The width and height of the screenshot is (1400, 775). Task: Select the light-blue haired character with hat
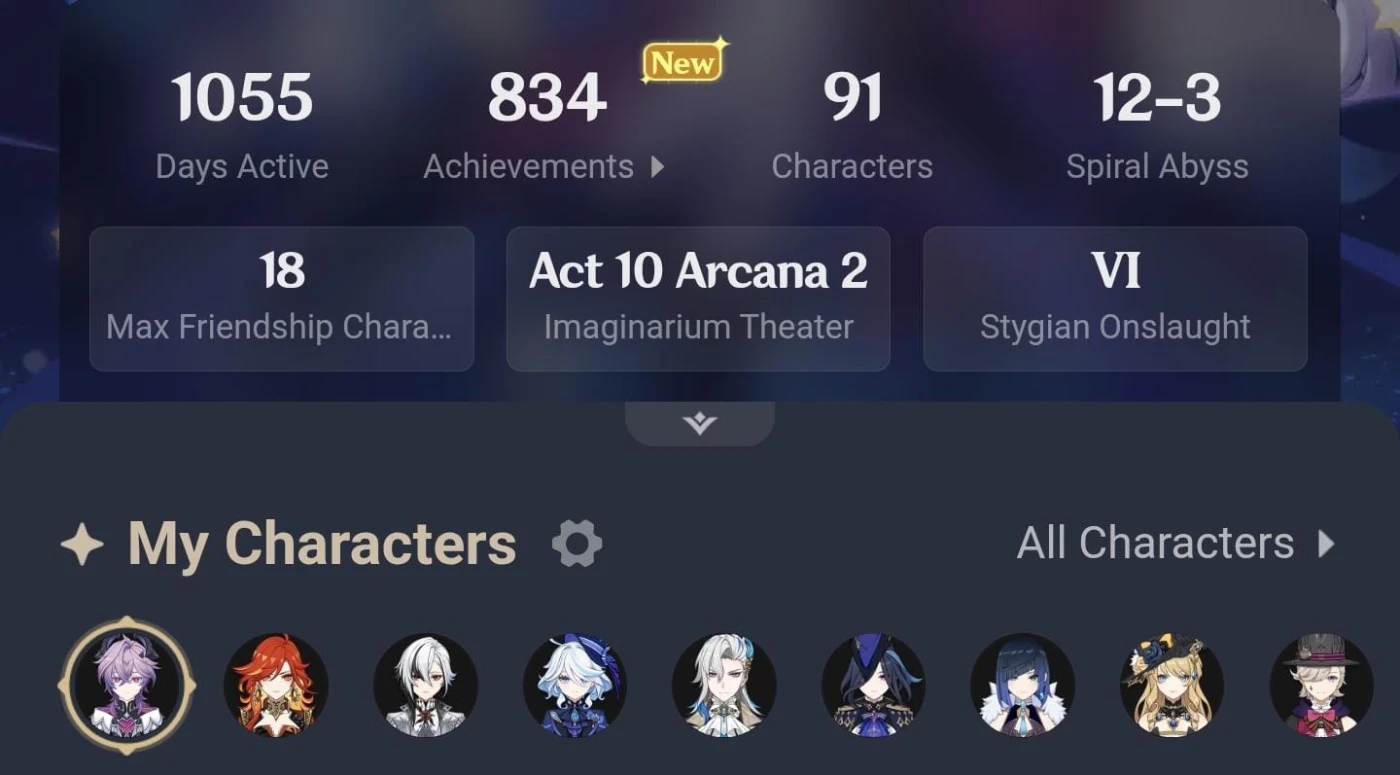coord(575,685)
